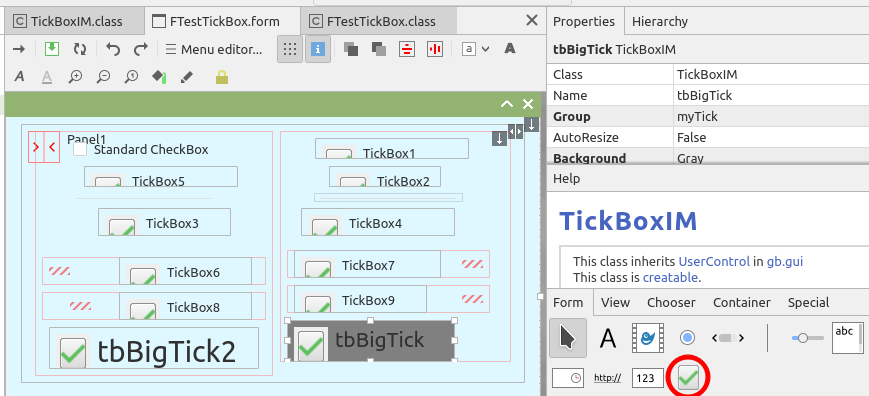Open the Menu editor

pos(214,49)
